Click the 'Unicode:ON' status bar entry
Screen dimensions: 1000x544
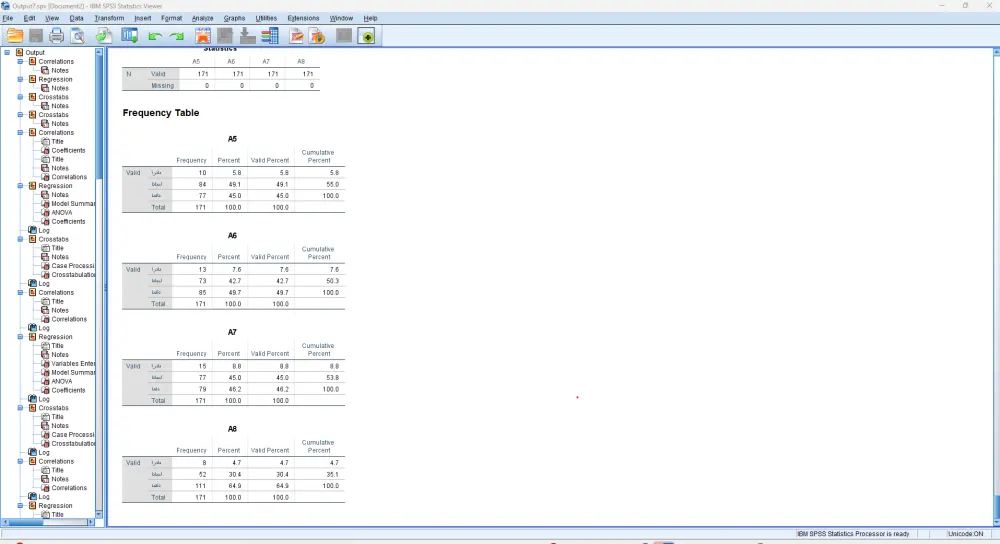(965, 534)
